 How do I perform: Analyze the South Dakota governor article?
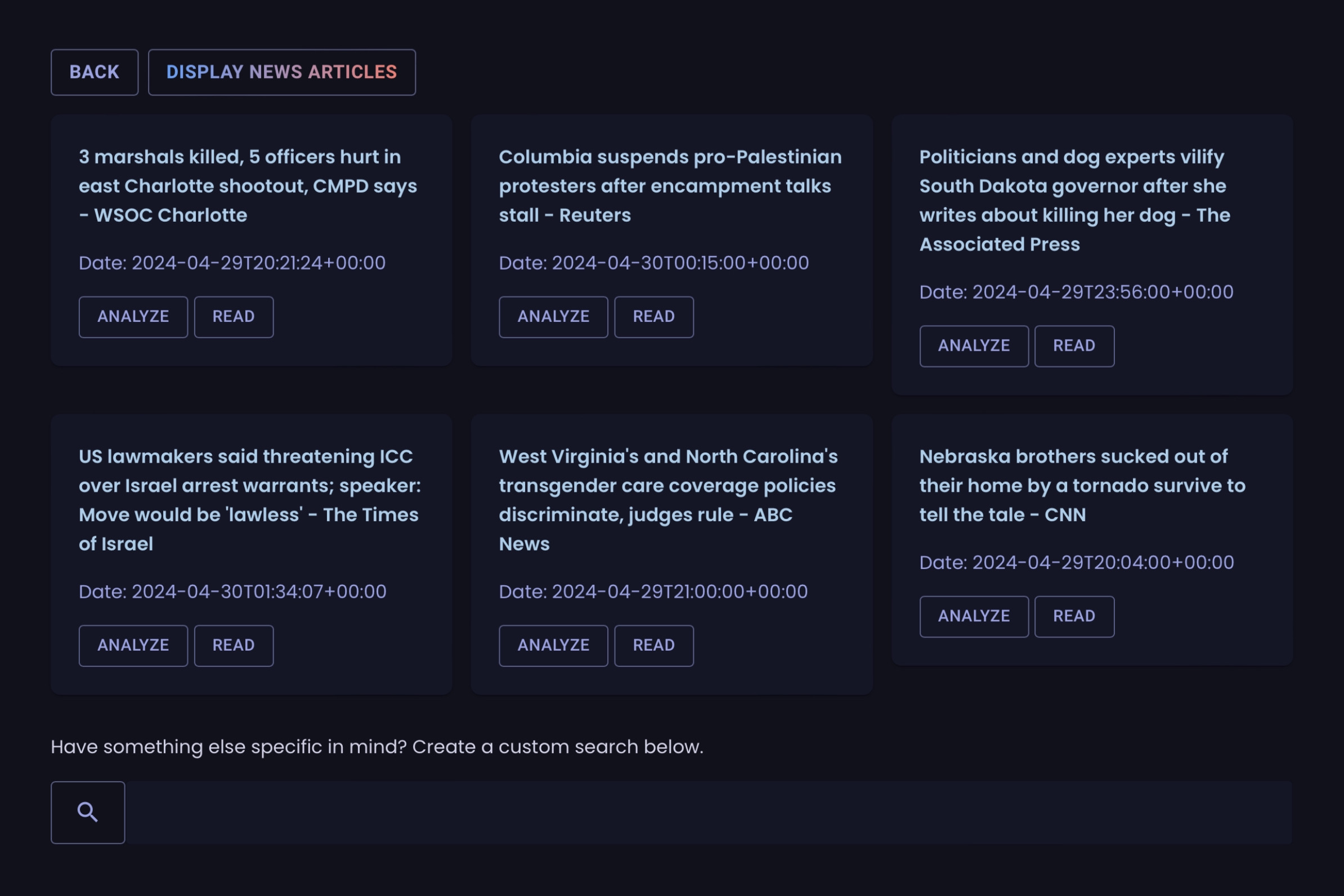[x=973, y=346]
